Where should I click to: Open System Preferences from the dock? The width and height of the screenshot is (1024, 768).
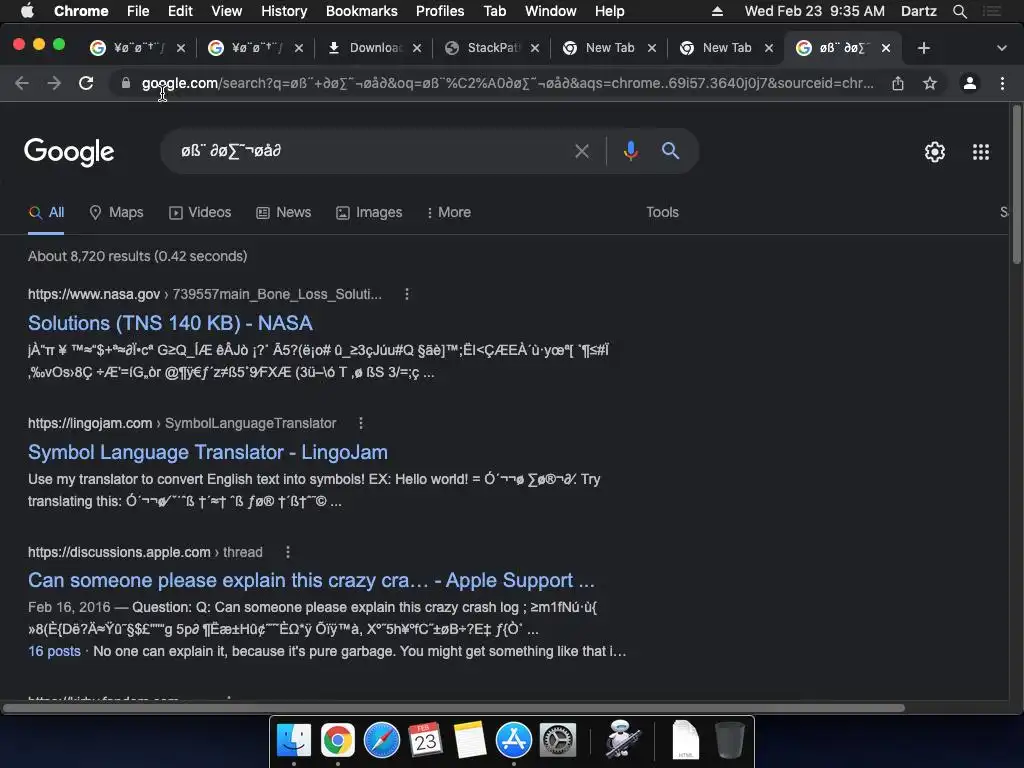[558, 740]
